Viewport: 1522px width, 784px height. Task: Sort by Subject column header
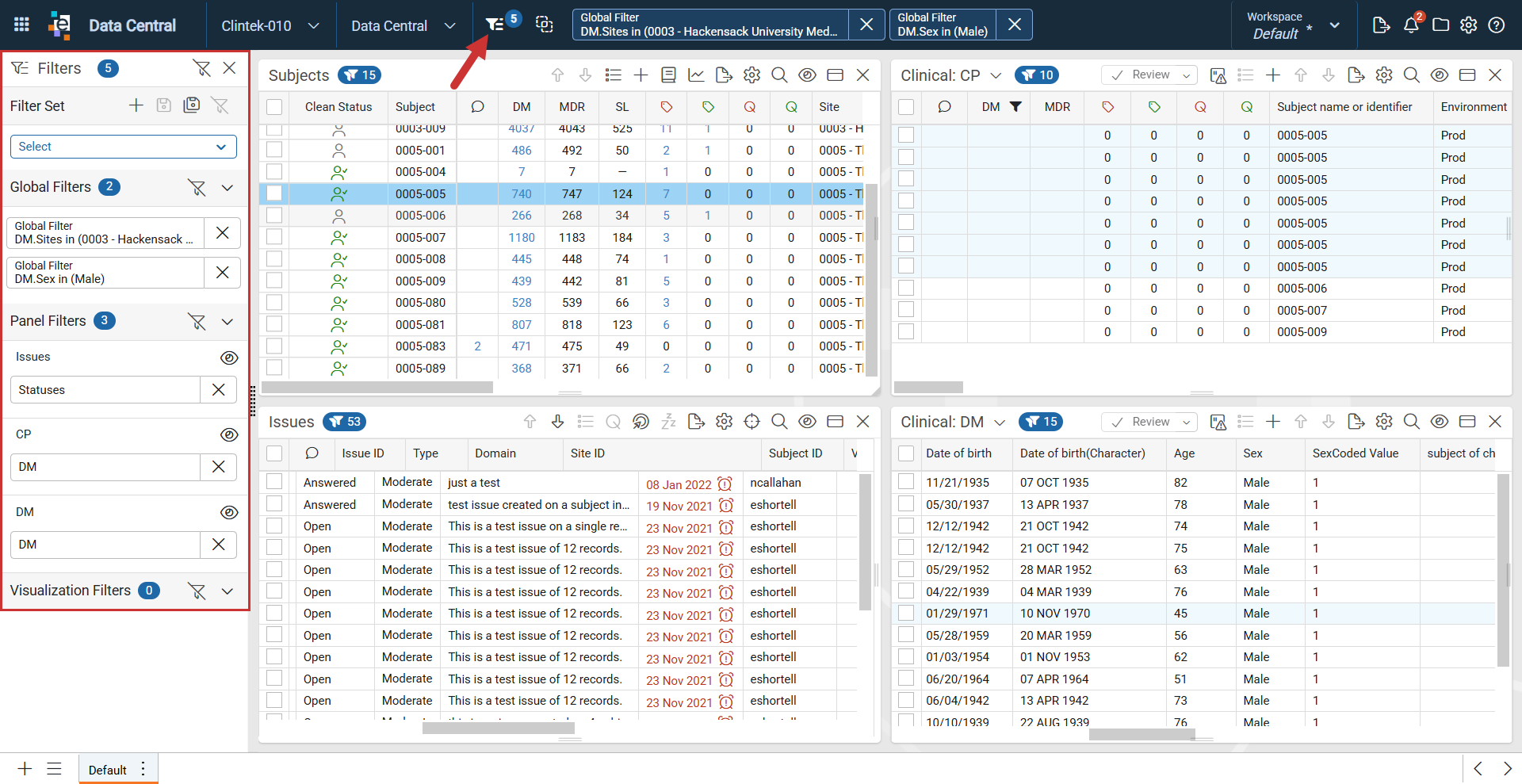click(x=415, y=107)
